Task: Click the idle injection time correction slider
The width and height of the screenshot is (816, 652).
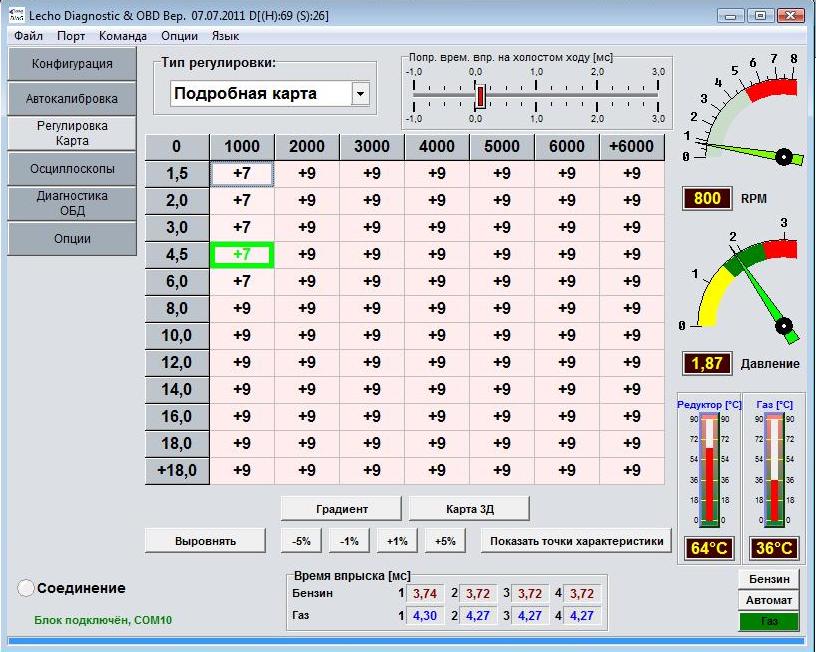Action: point(481,96)
